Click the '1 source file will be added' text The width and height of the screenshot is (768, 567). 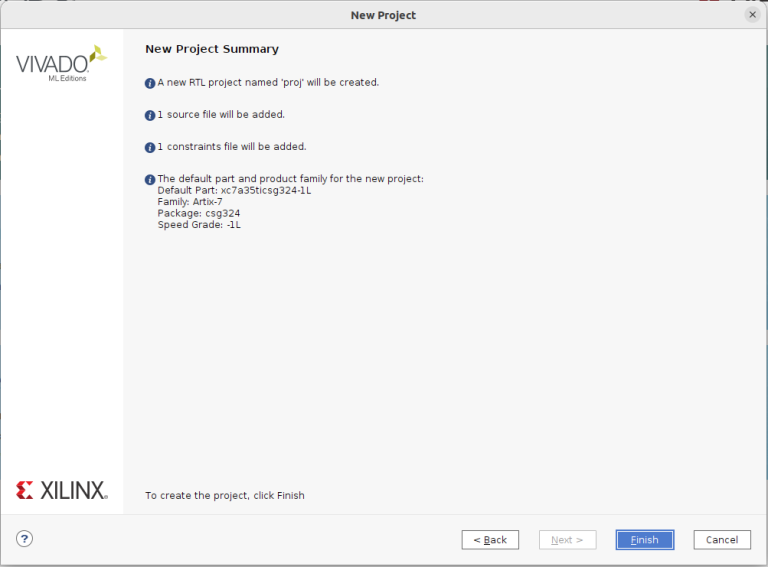pos(221,115)
